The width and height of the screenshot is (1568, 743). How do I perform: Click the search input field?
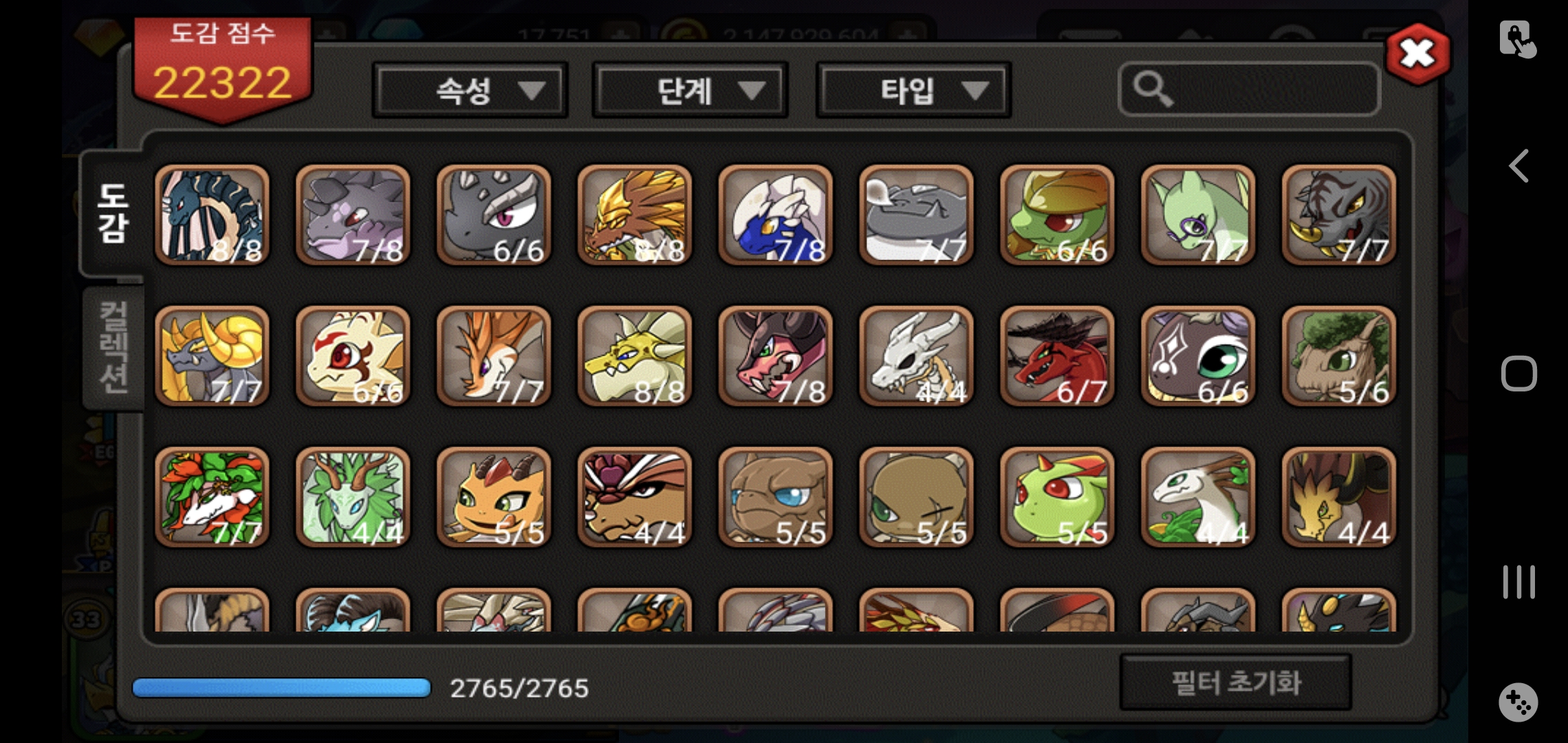tap(1249, 89)
